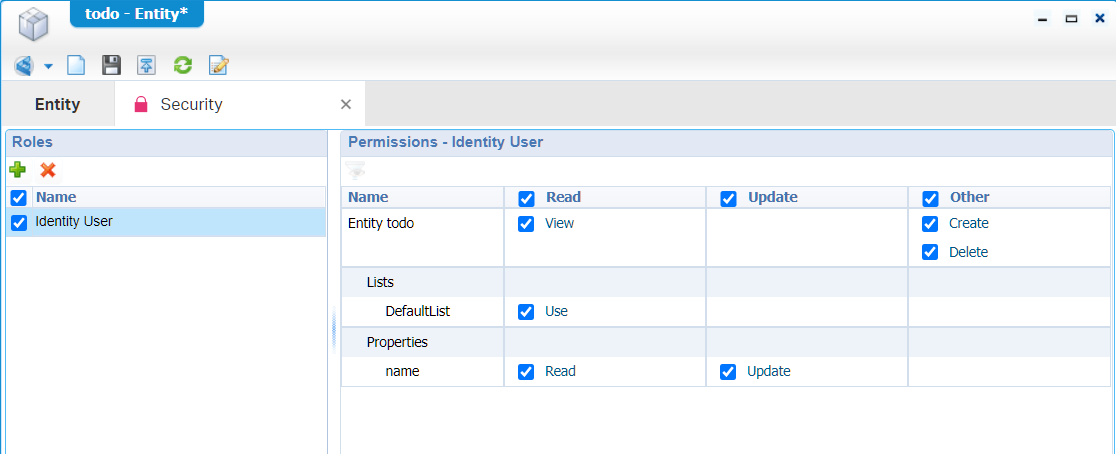Toggle the Use checkbox for DefaultList

[x=526, y=312]
